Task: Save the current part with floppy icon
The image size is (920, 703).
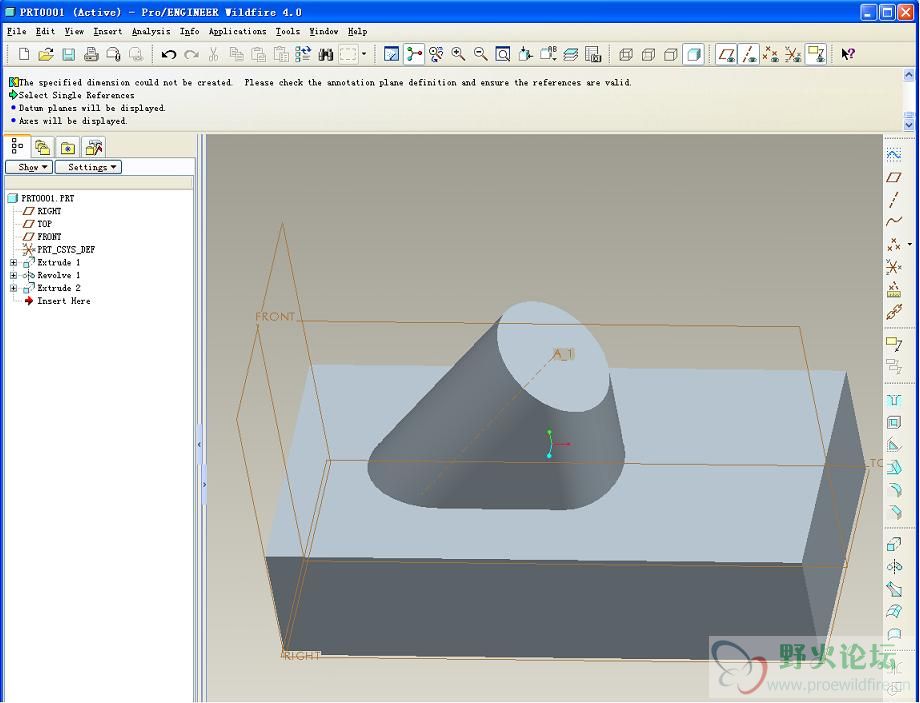Action: pos(69,55)
